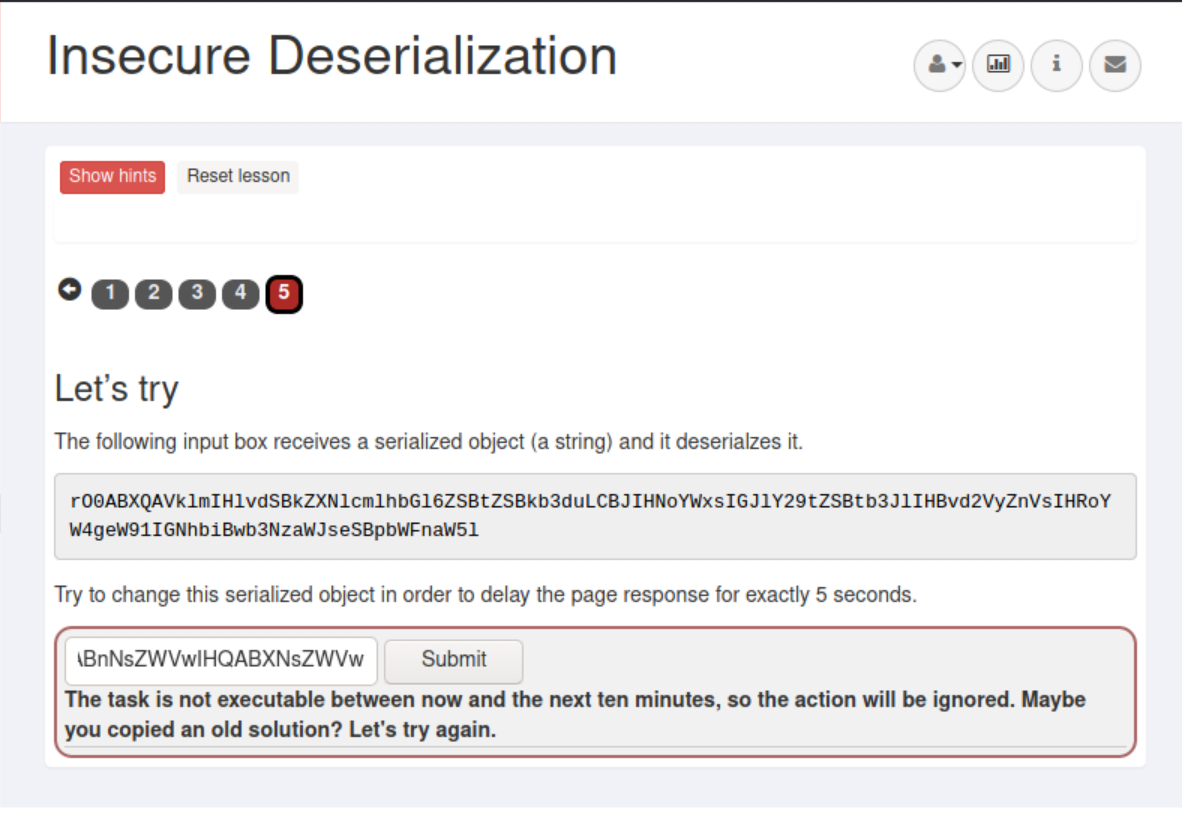Screen dimensions: 1182x822
Task: Jump to lesson page 1
Action: tap(110, 294)
